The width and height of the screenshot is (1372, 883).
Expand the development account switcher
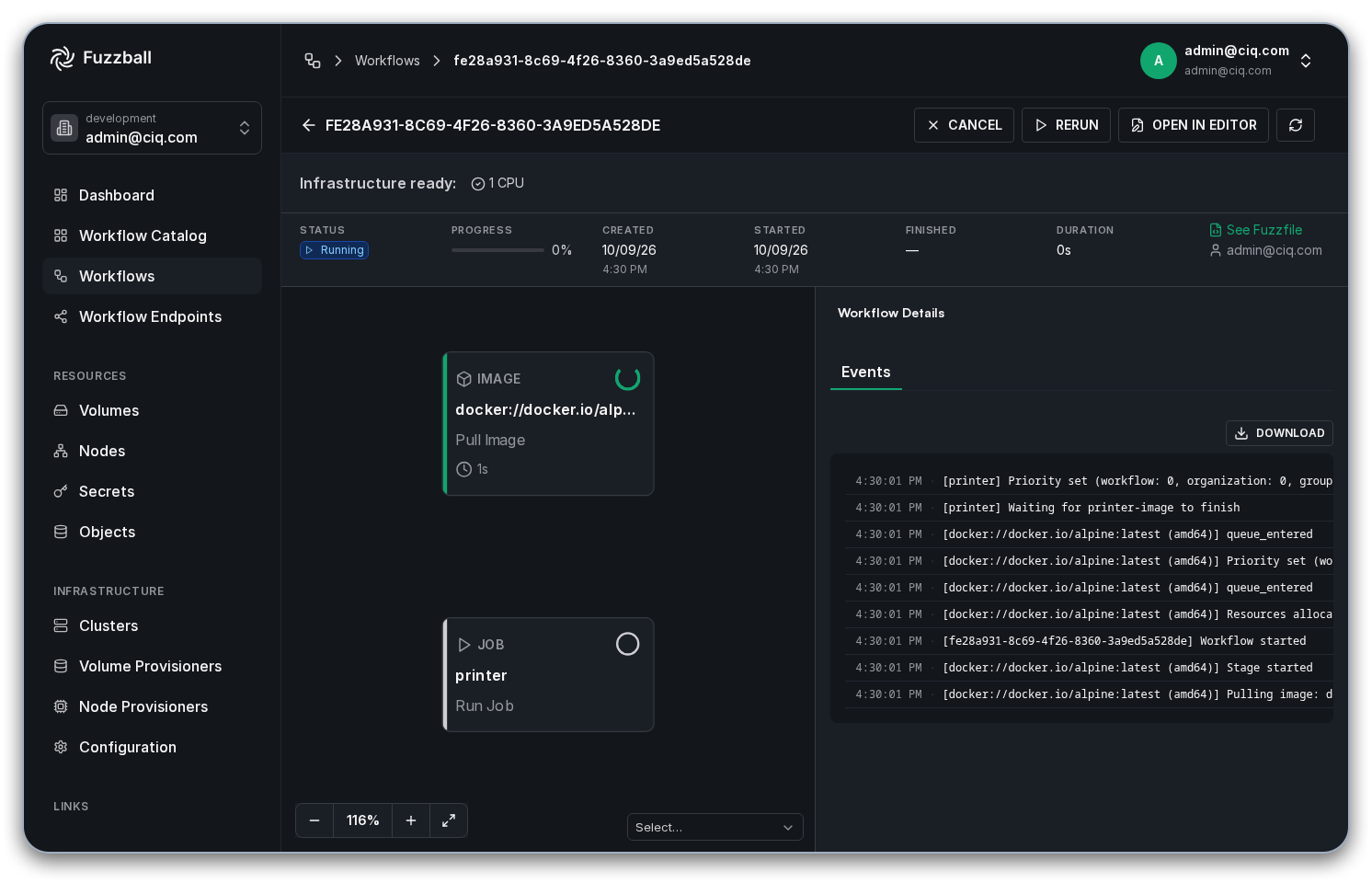click(152, 128)
